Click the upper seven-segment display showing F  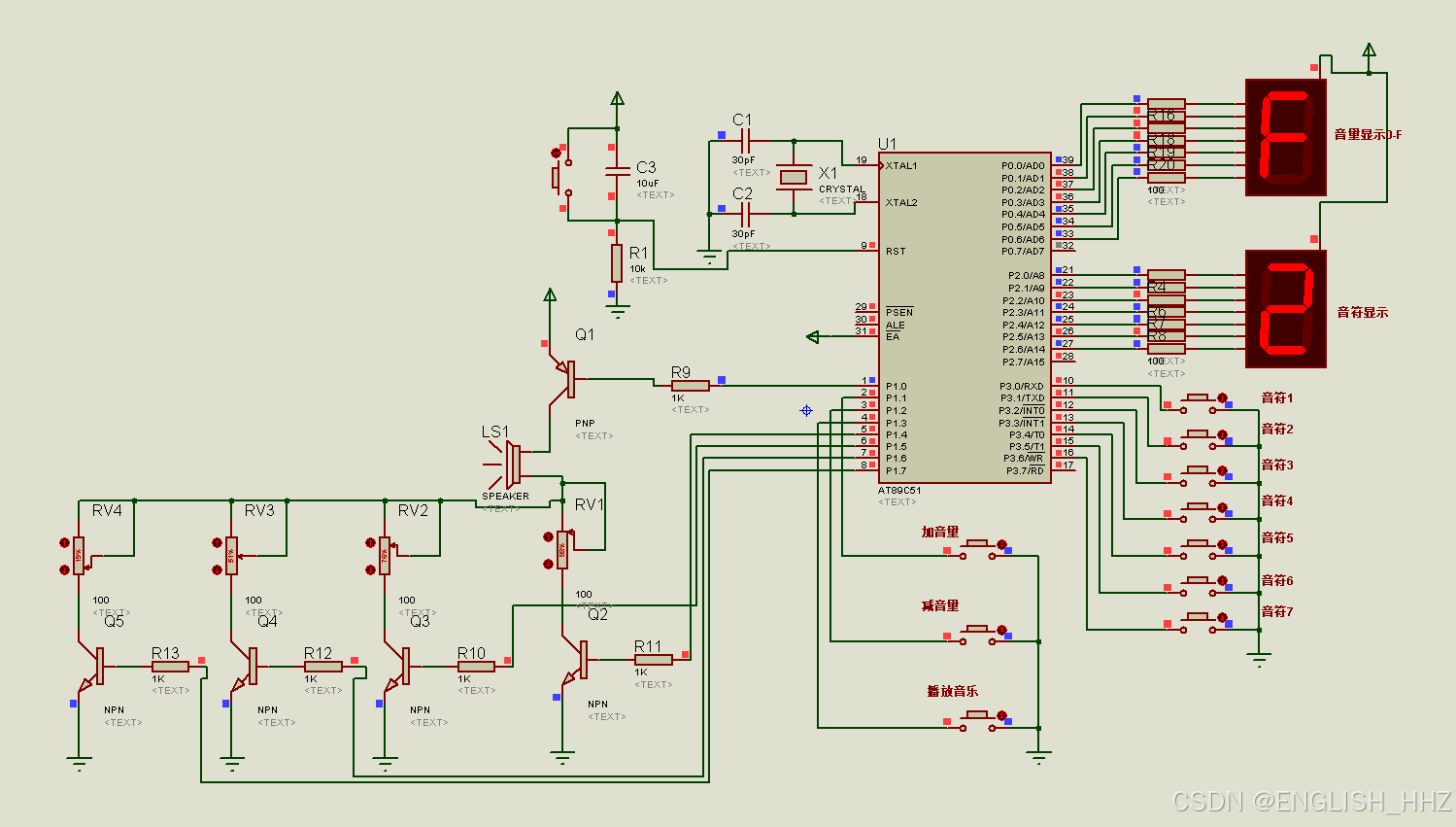pyautogui.click(x=1286, y=138)
